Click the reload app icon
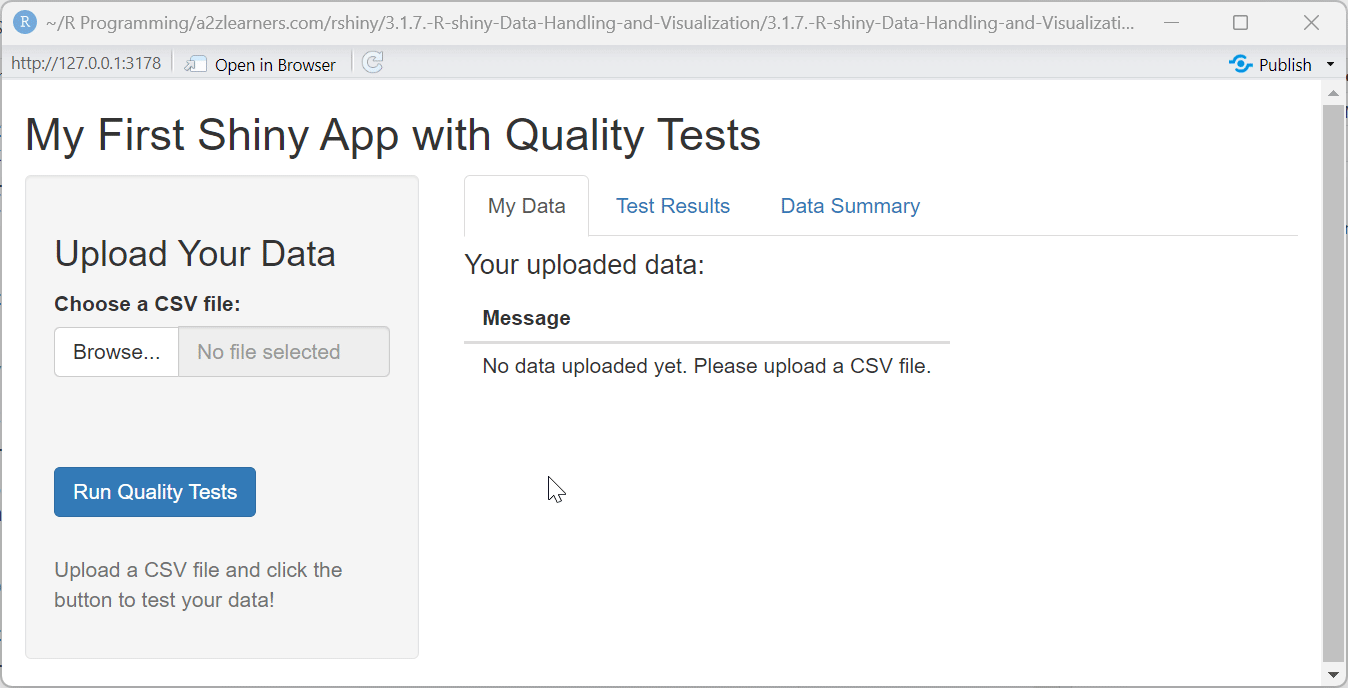The width and height of the screenshot is (1348, 688). tap(372, 63)
